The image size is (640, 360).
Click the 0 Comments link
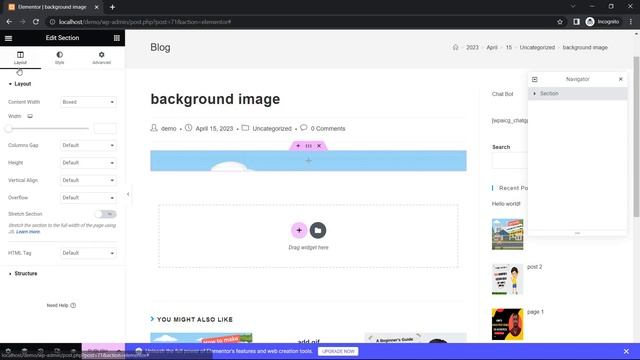328,129
